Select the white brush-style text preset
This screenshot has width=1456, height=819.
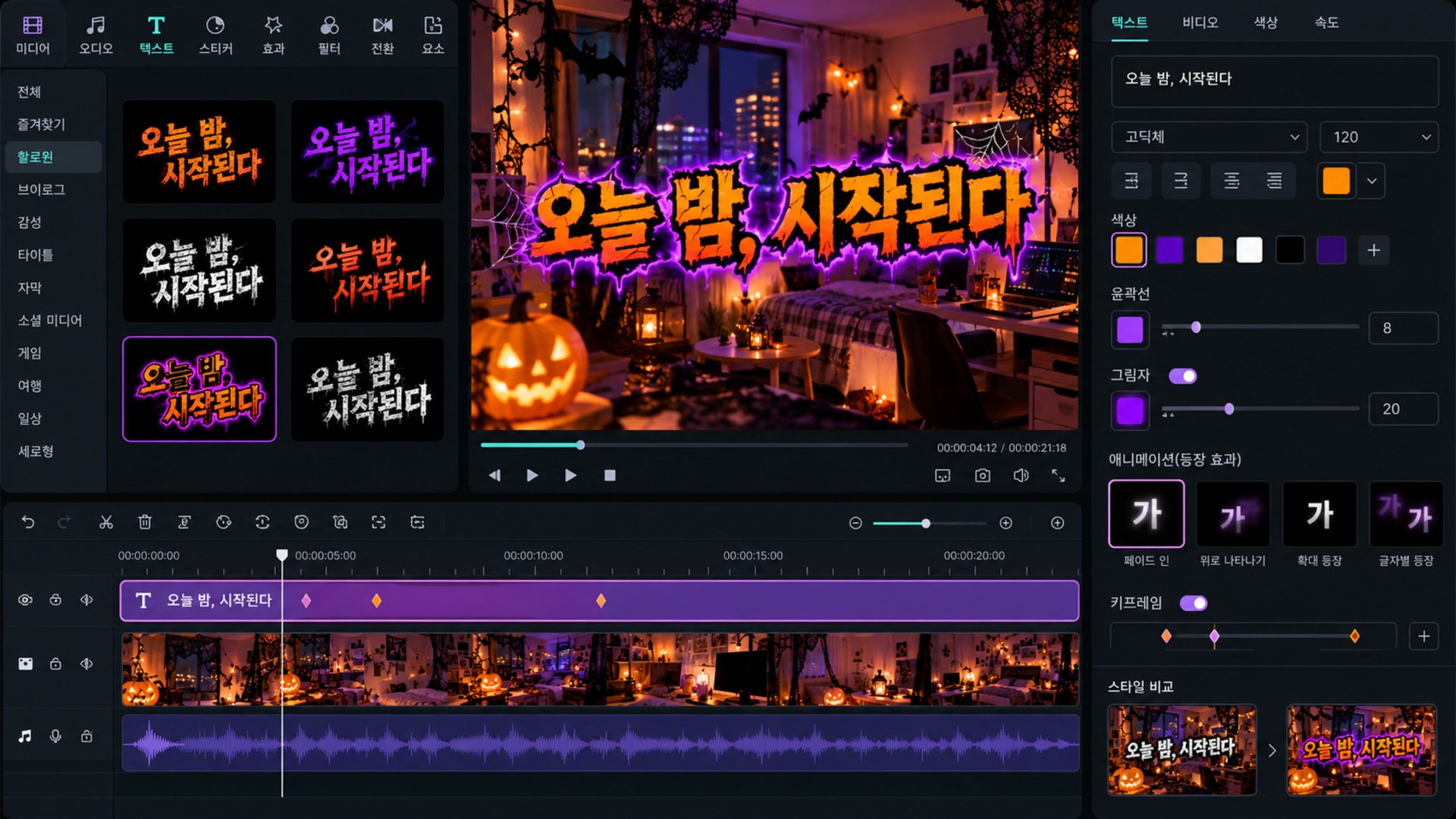click(199, 271)
